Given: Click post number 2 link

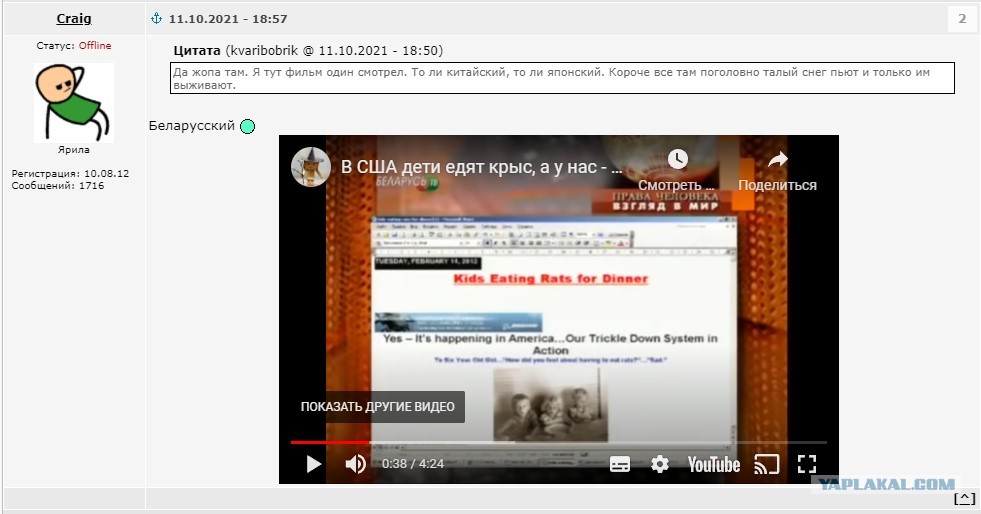Looking at the screenshot, I should pyautogui.click(x=962, y=19).
